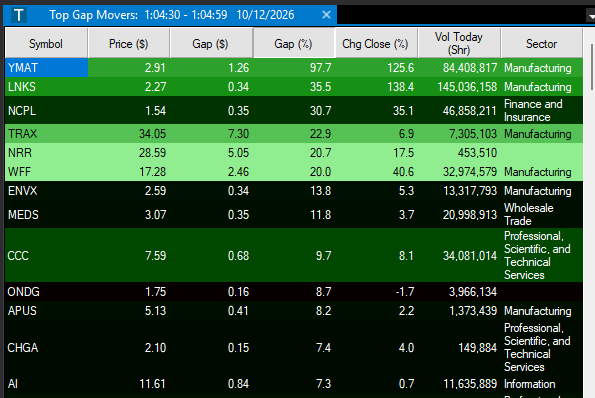Click CHGA volume 149,884
Screen dimensions: 595x398
tap(478, 347)
